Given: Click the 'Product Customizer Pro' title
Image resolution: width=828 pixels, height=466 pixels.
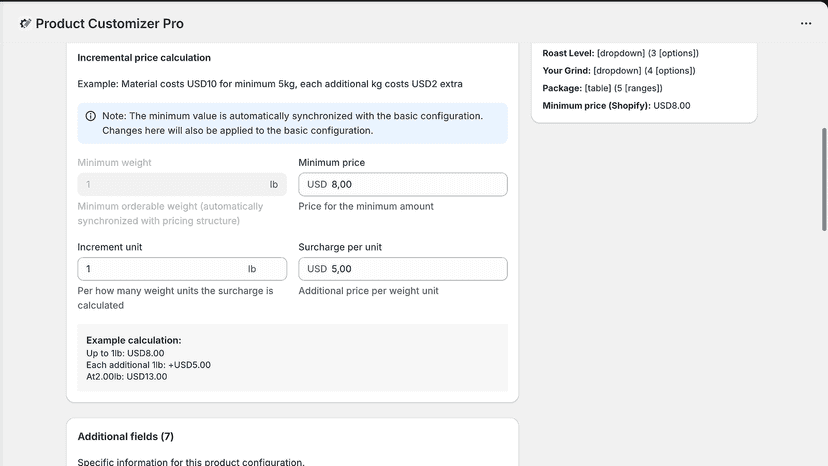Looking at the screenshot, I should tap(110, 23).
